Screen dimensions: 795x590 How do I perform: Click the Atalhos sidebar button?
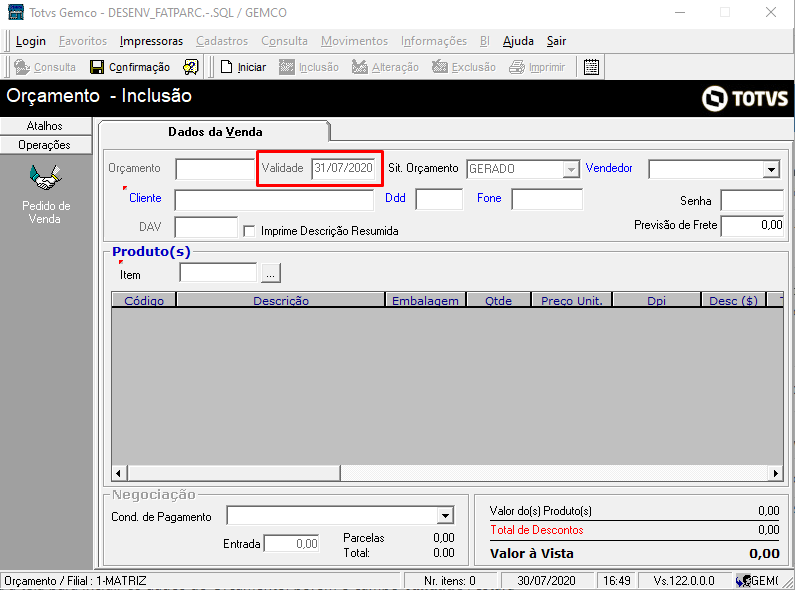coord(45,126)
